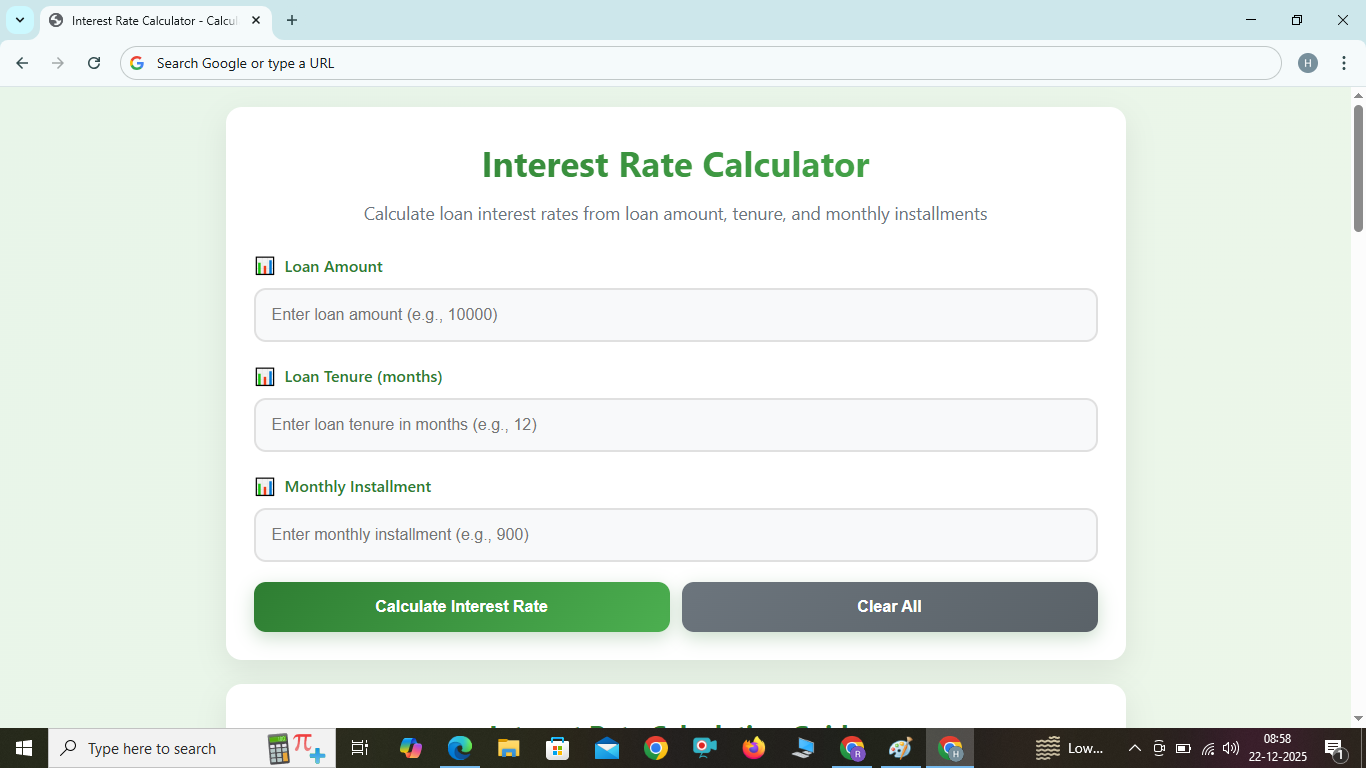Viewport: 1366px width, 768px height.
Task: Expand hidden icons in the system tray
Action: point(1134,748)
